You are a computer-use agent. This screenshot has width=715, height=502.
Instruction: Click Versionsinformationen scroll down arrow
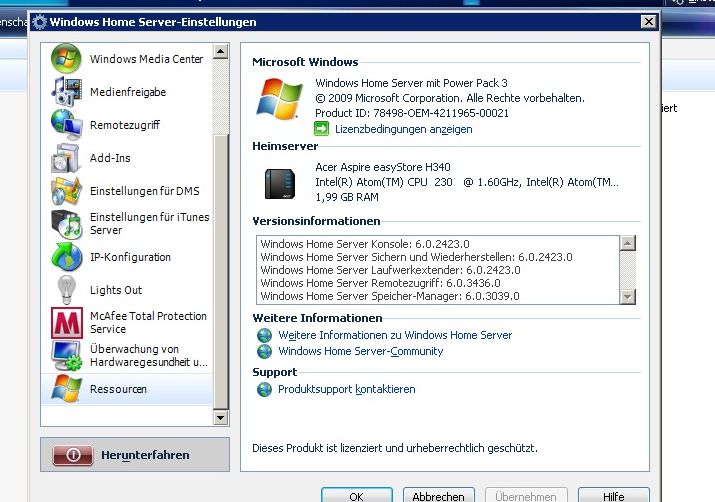[628, 297]
